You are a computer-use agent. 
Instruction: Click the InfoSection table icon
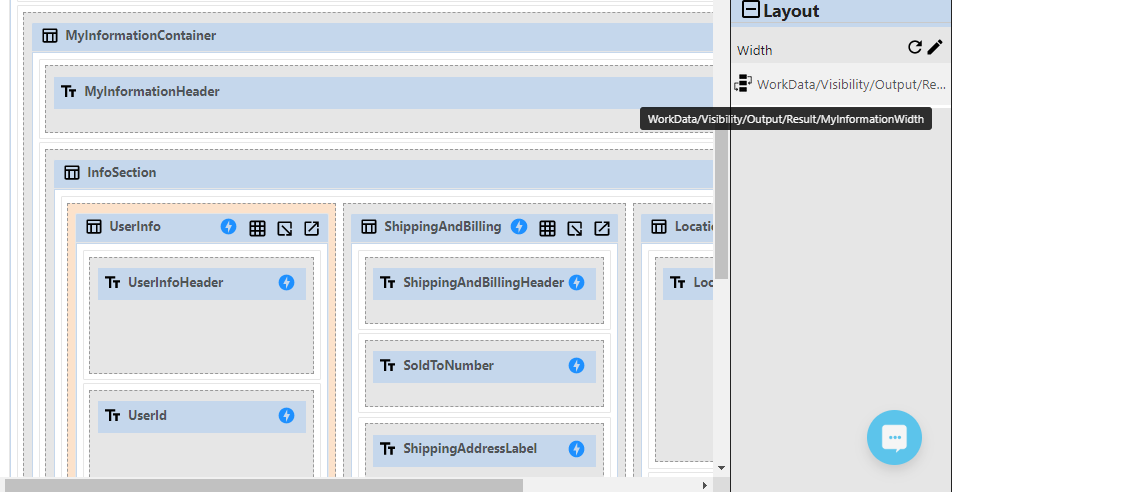point(72,173)
